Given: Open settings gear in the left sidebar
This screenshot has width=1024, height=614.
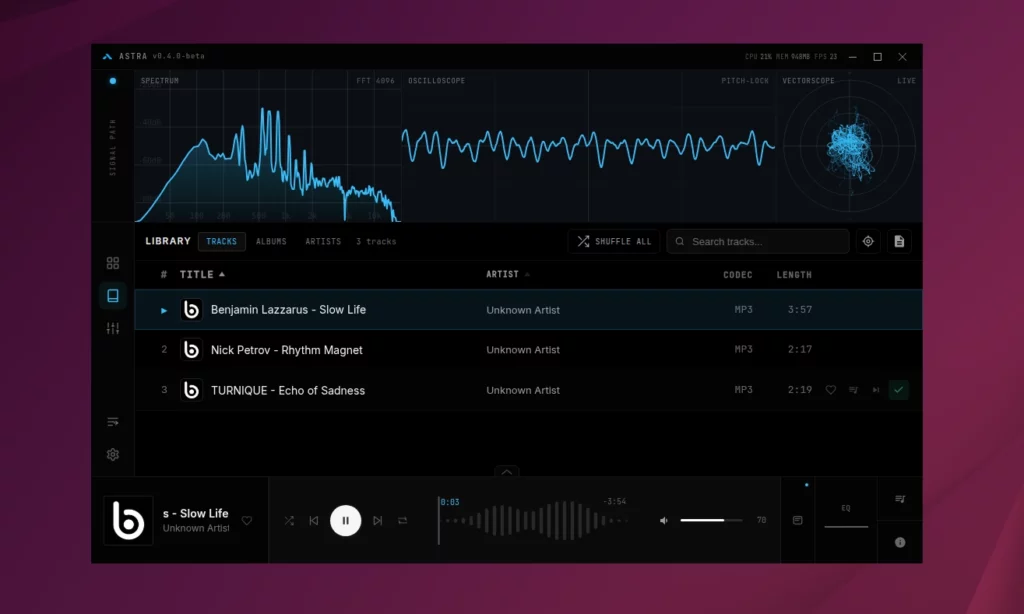Looking at the screenshot, I should pyautogui.click(x=113, y=455).
